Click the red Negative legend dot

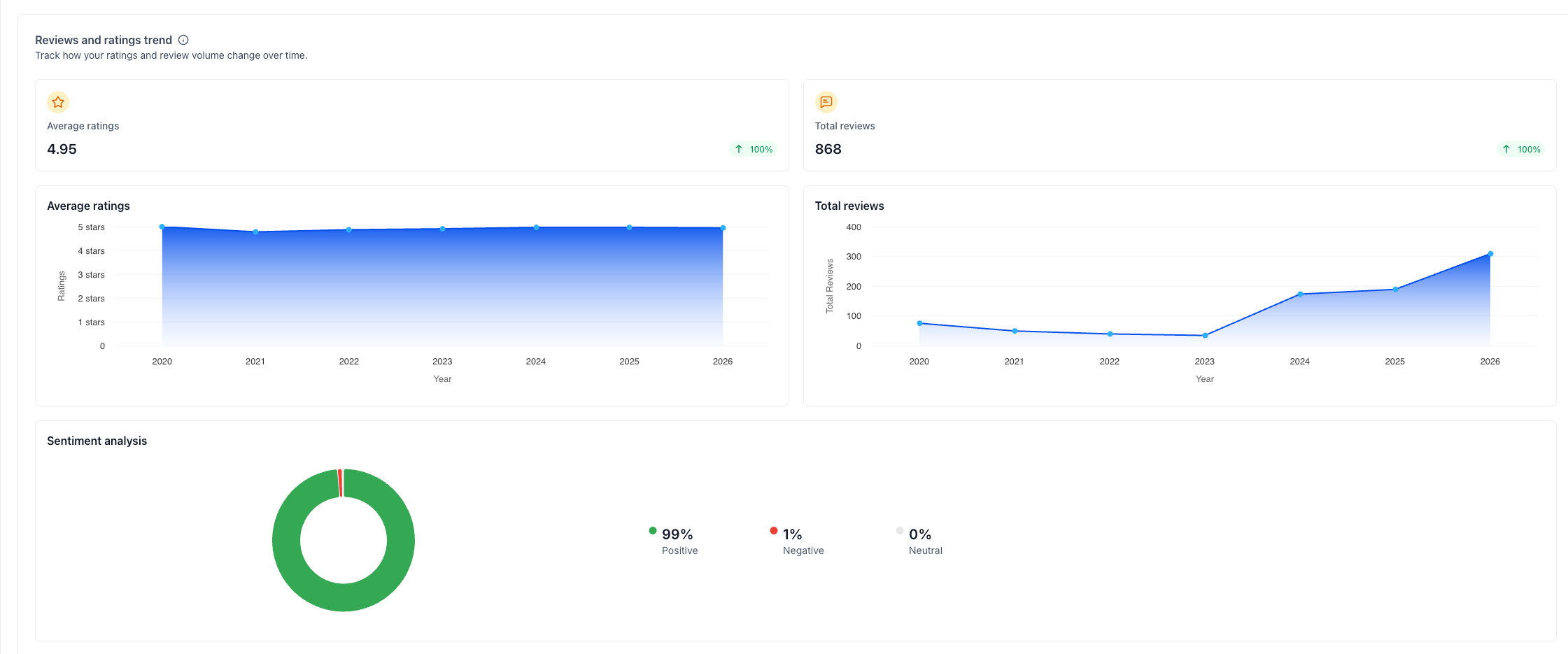click(774, 531)
